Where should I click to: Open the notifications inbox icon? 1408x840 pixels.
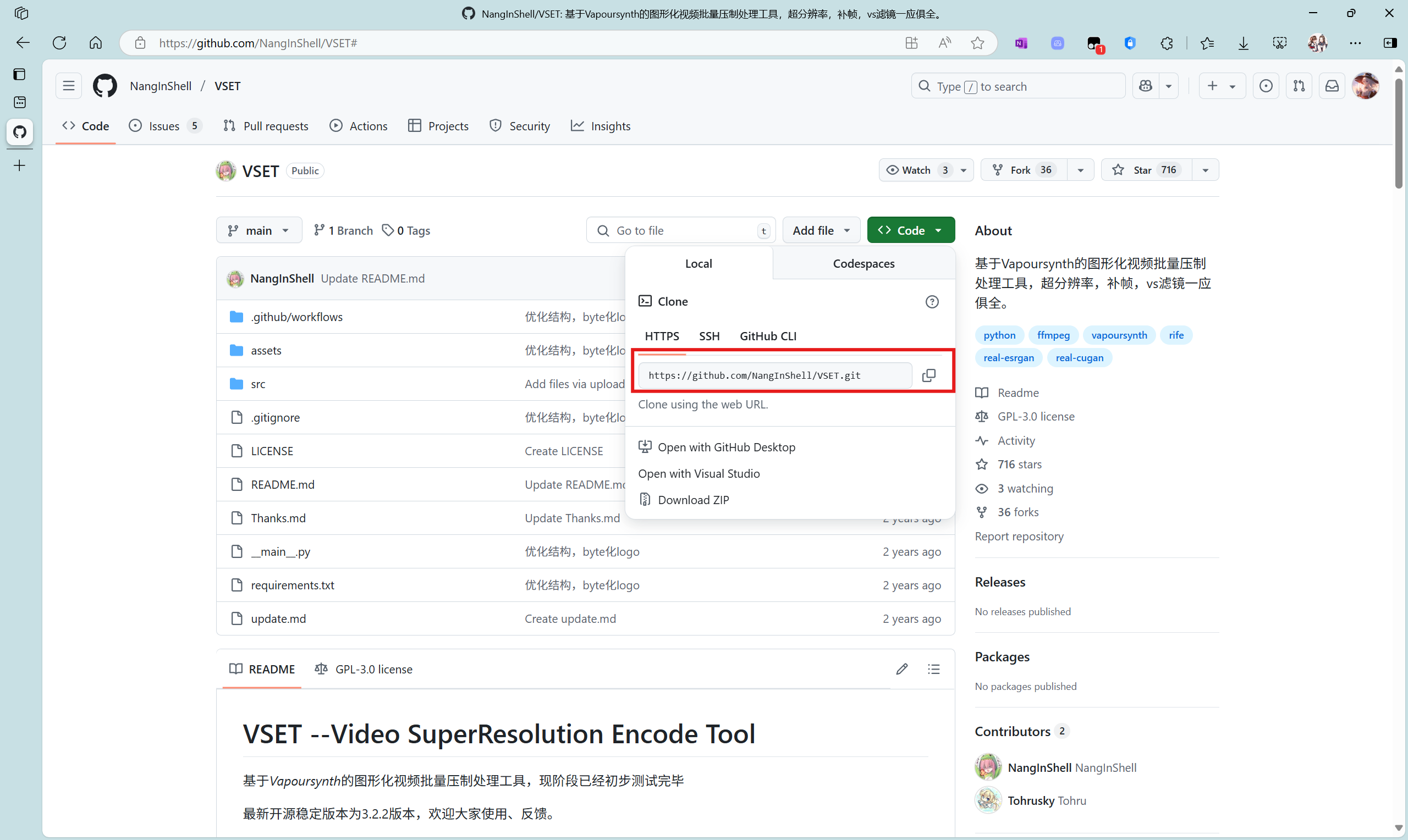[x=1332, y=86]
